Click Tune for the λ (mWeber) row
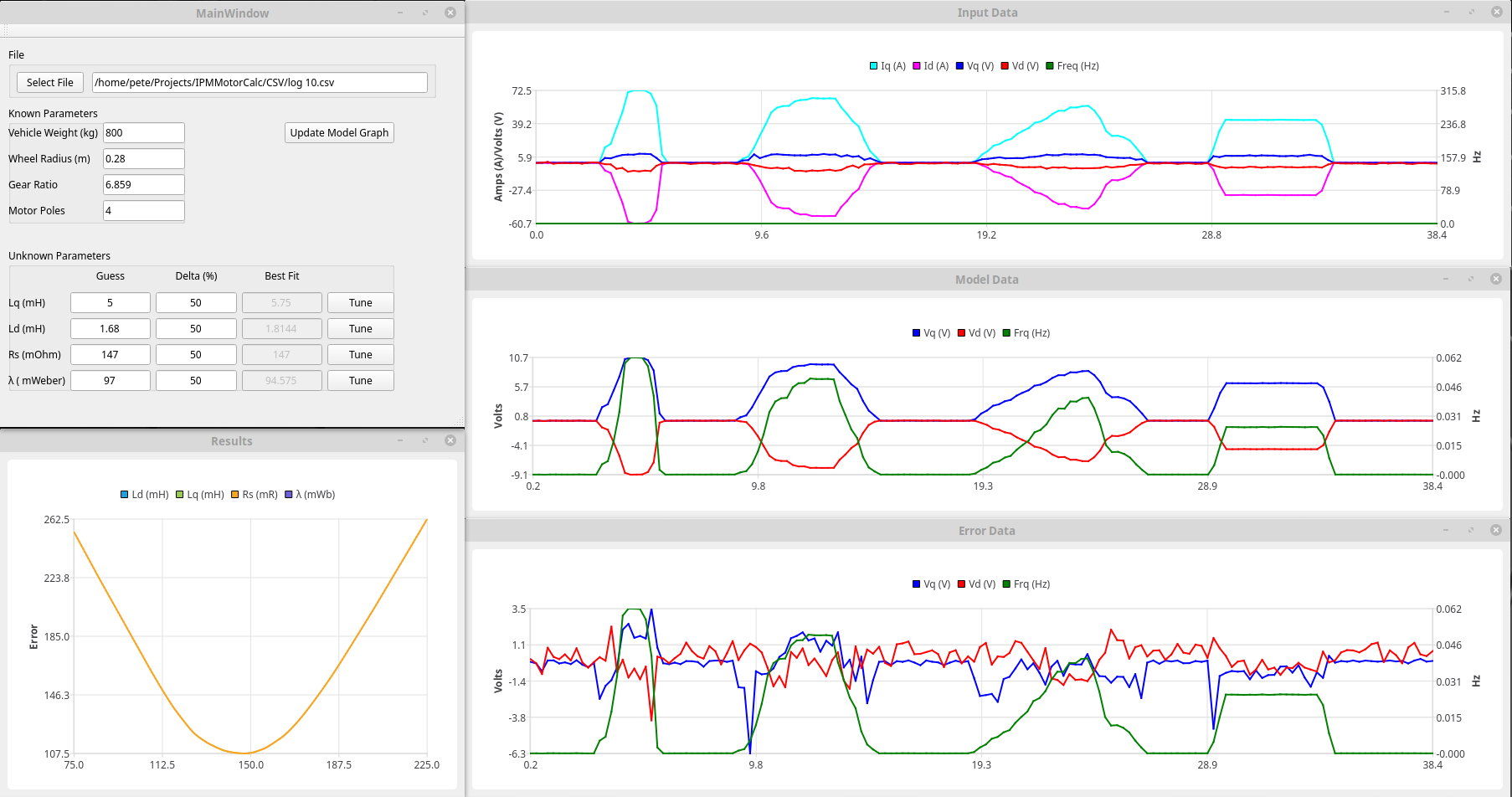1512x797 pixels. point(360,381)
